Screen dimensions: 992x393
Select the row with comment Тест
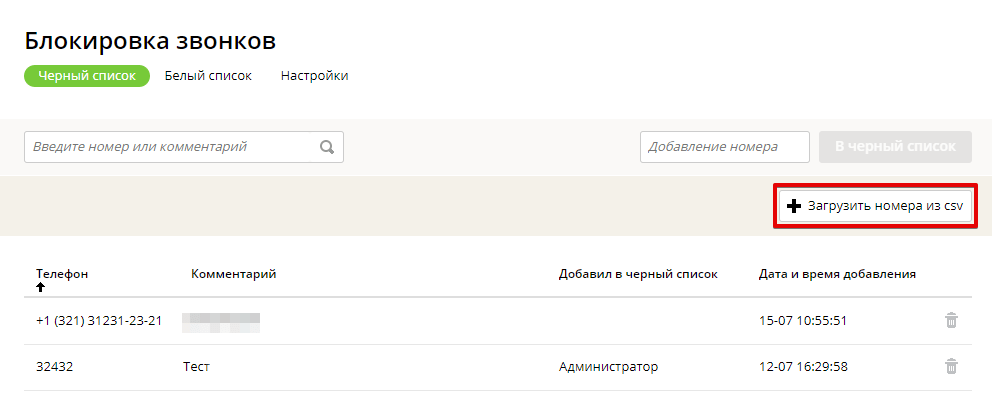pos(498,367)
